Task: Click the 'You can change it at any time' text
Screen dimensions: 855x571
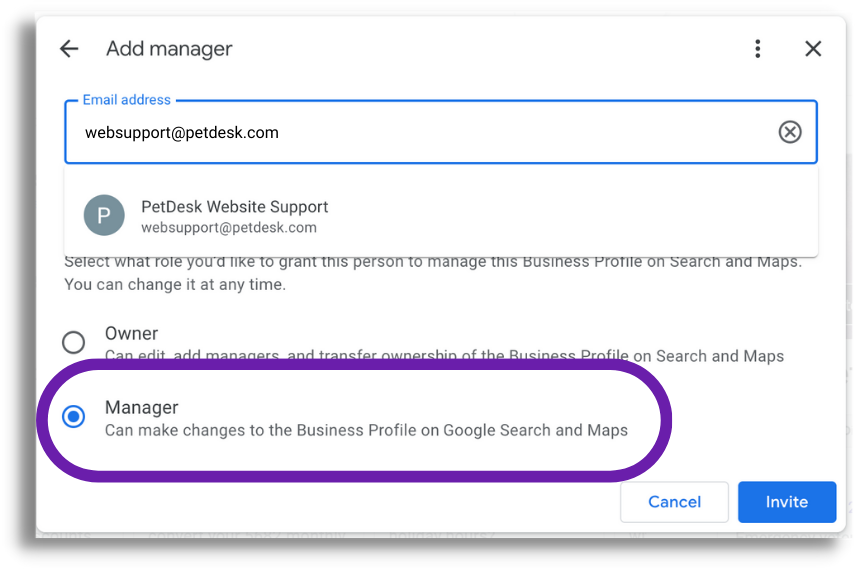Action: coord(175,285)
